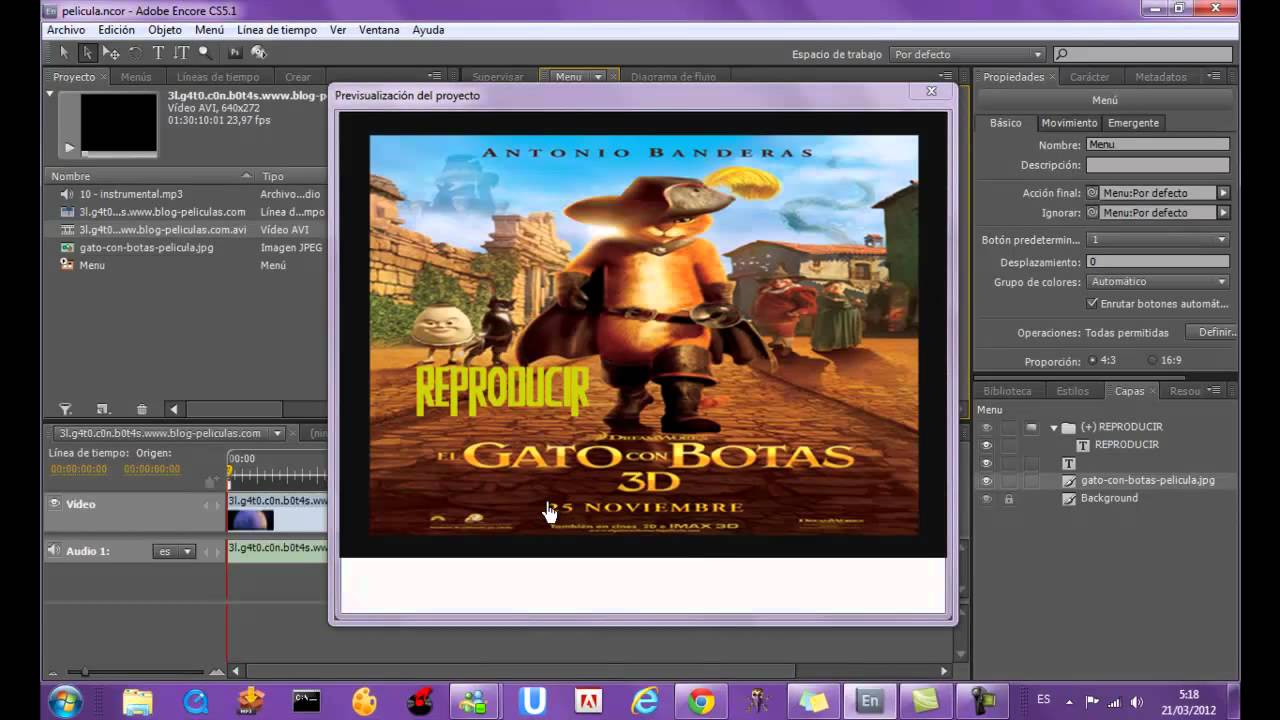The image size is (1280, 720).
Task: Open Ignorar arrow dropdown
Action: pos(1223,213)
